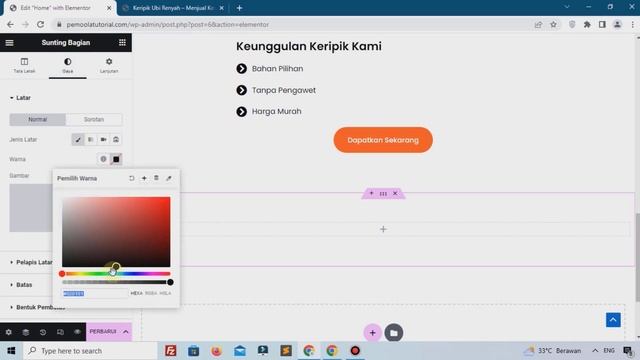Click the blue scroll-to-top arrow
The width and height of the screenshot is (640, 360).
[x=613, y=320]
